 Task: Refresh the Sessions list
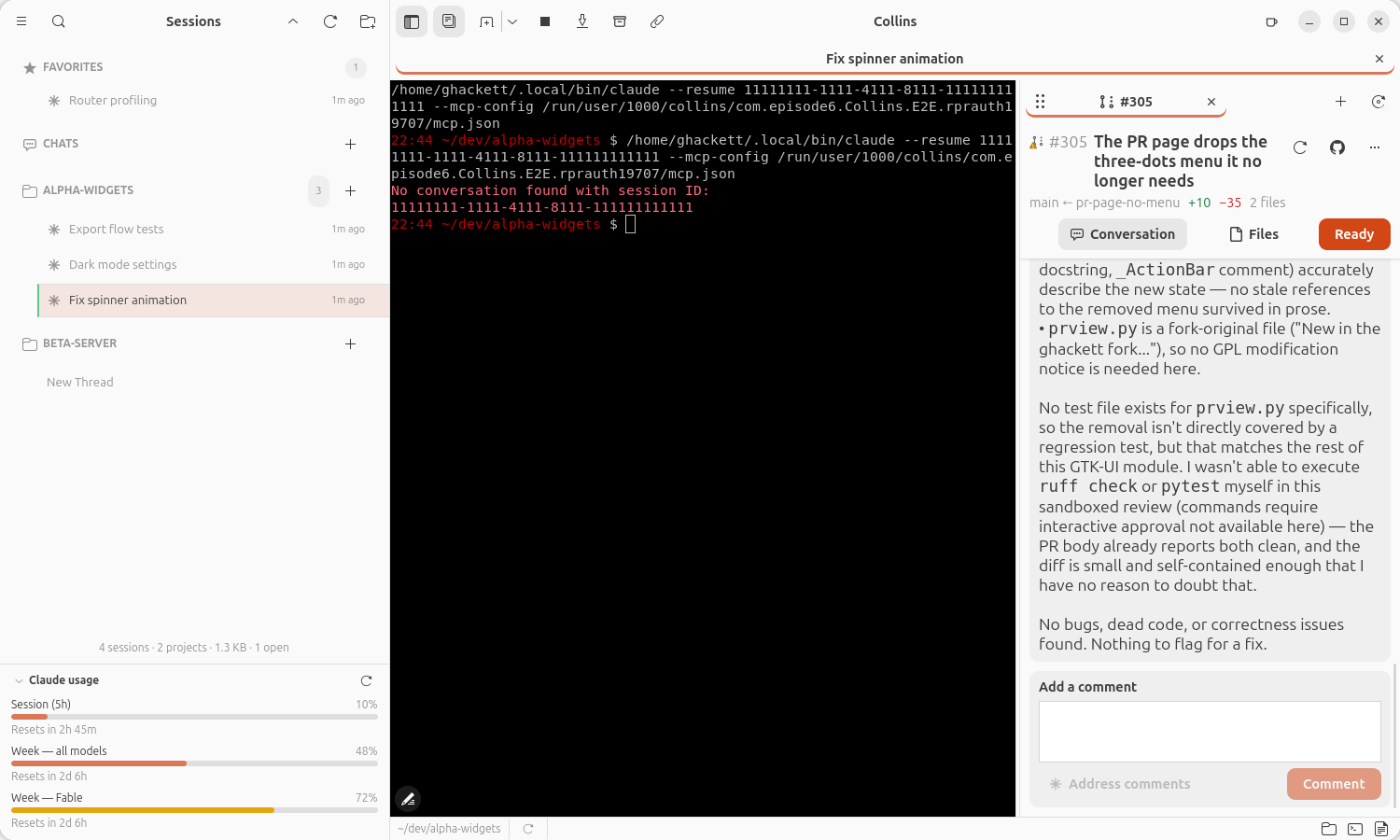point(330,21)
